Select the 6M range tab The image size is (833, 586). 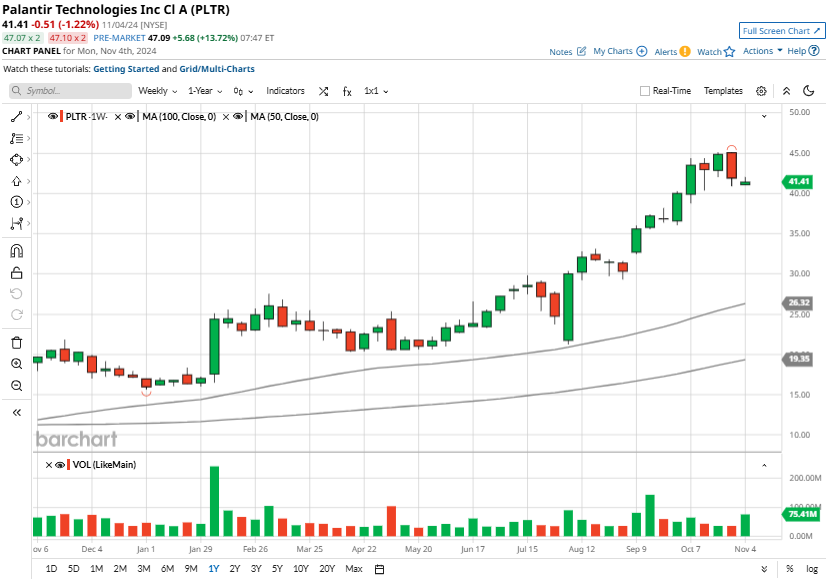pos(167,569)
